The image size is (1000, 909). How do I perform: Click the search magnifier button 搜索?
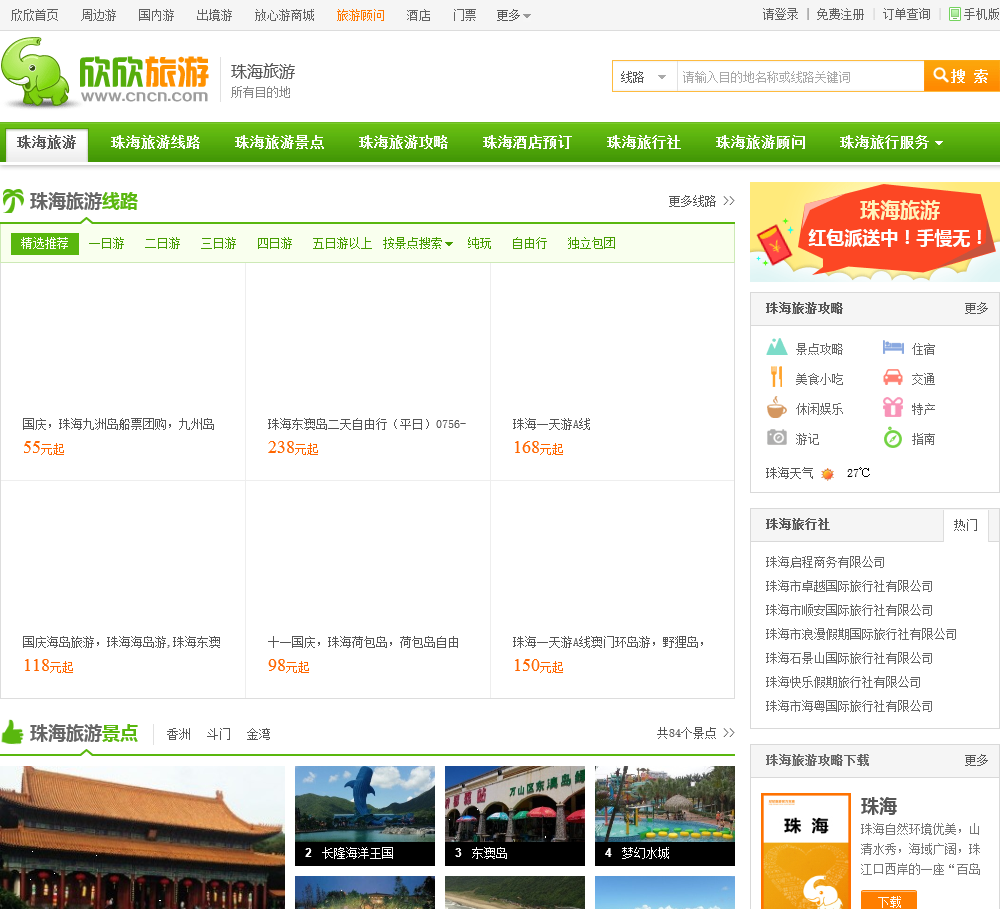pos(961,77)
